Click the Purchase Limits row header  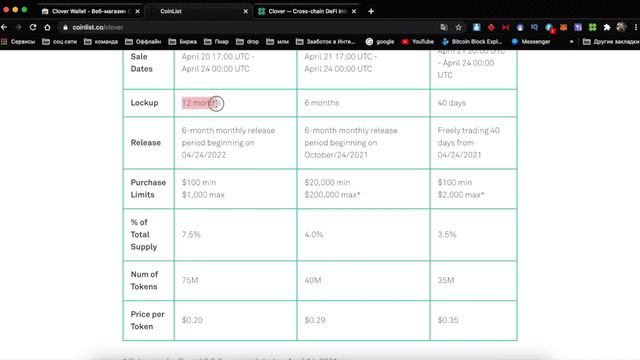tap(148, 189)
